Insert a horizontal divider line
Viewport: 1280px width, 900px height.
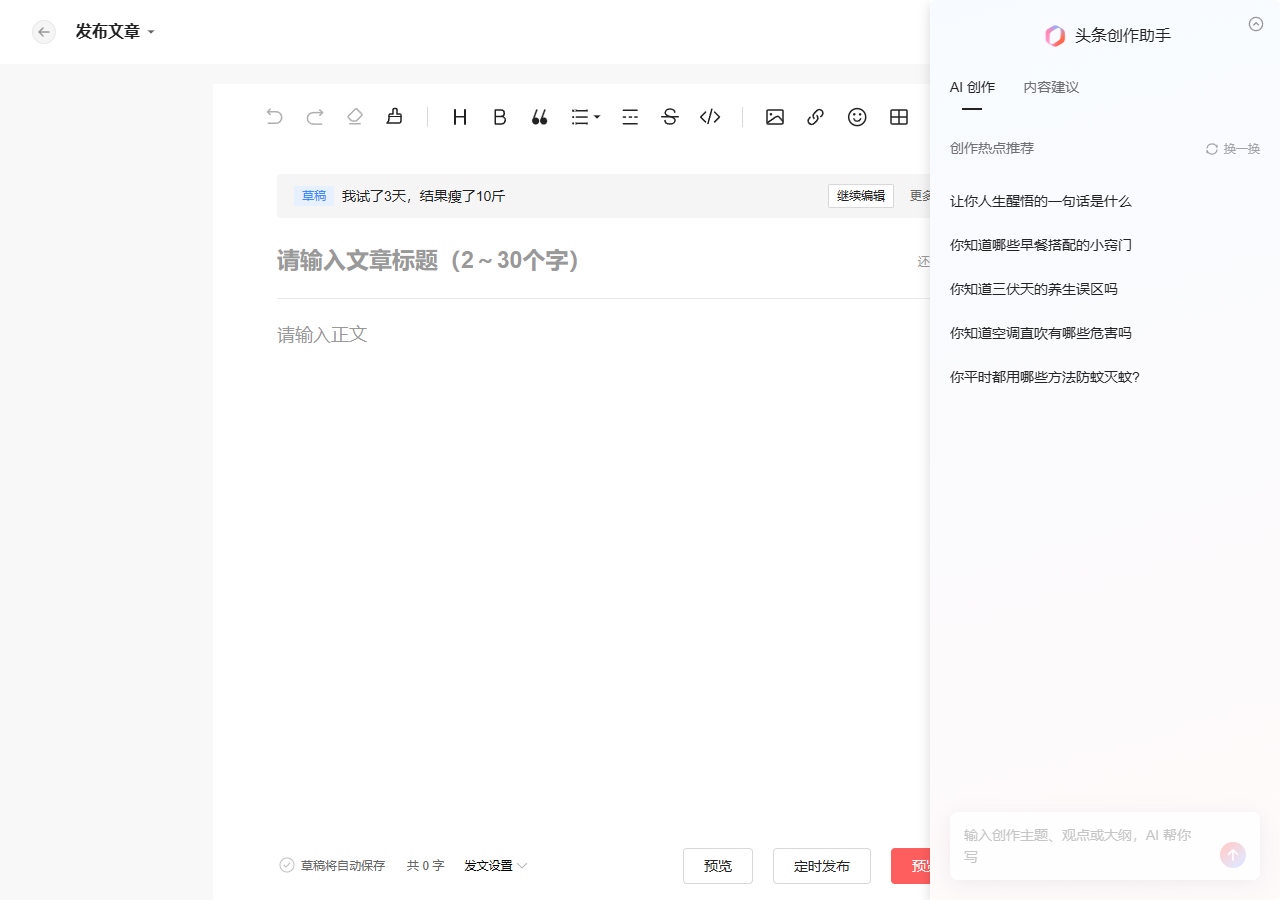(630, 117)
